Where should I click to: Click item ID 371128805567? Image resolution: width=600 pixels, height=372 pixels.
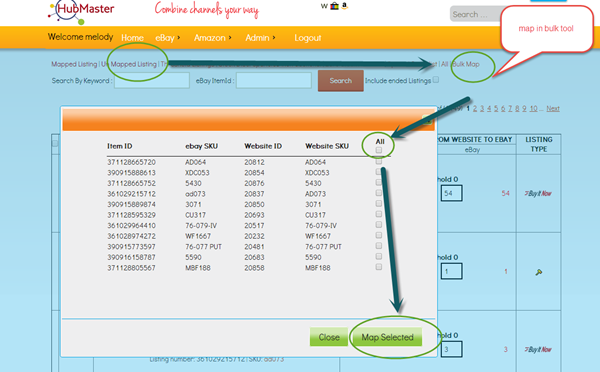[x=131, y=268]
